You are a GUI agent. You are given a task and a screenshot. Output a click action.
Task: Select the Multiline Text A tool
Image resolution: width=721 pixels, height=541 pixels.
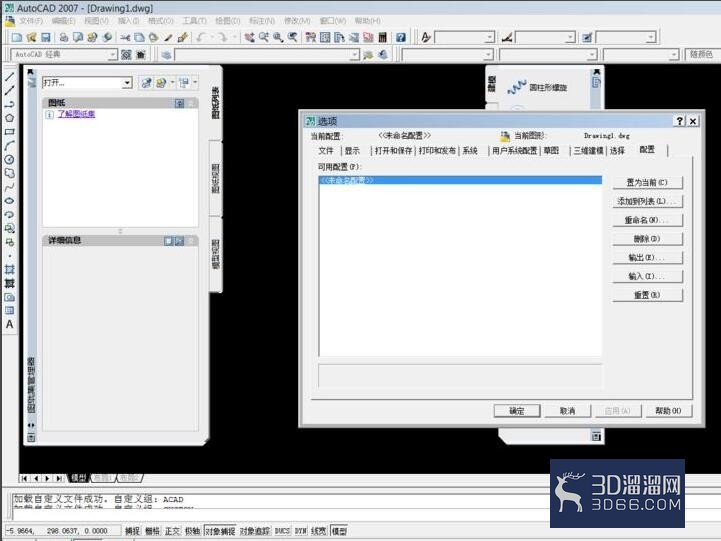(9, 325)
